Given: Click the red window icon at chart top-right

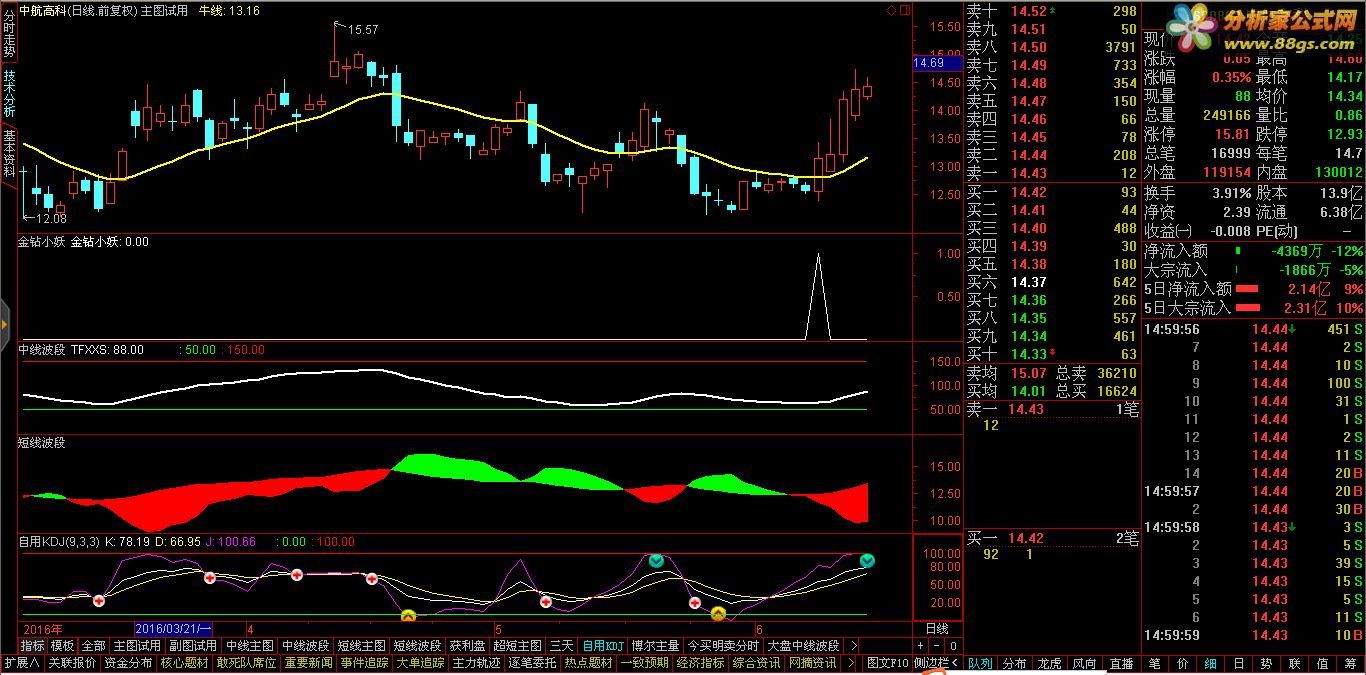Looking at the screenshot, I should pos(905,10).
